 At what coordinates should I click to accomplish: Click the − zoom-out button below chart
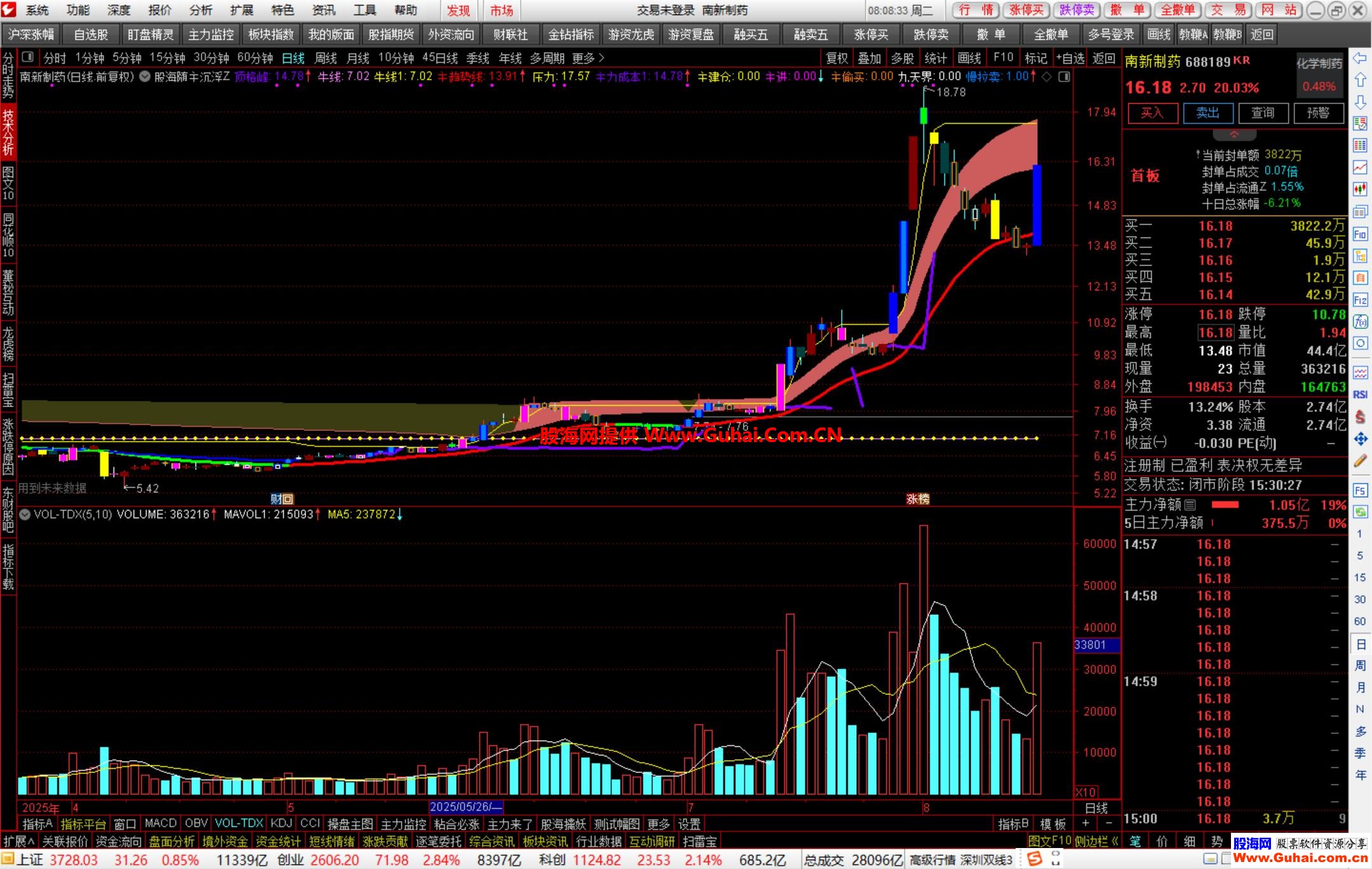coord(1108,824)
